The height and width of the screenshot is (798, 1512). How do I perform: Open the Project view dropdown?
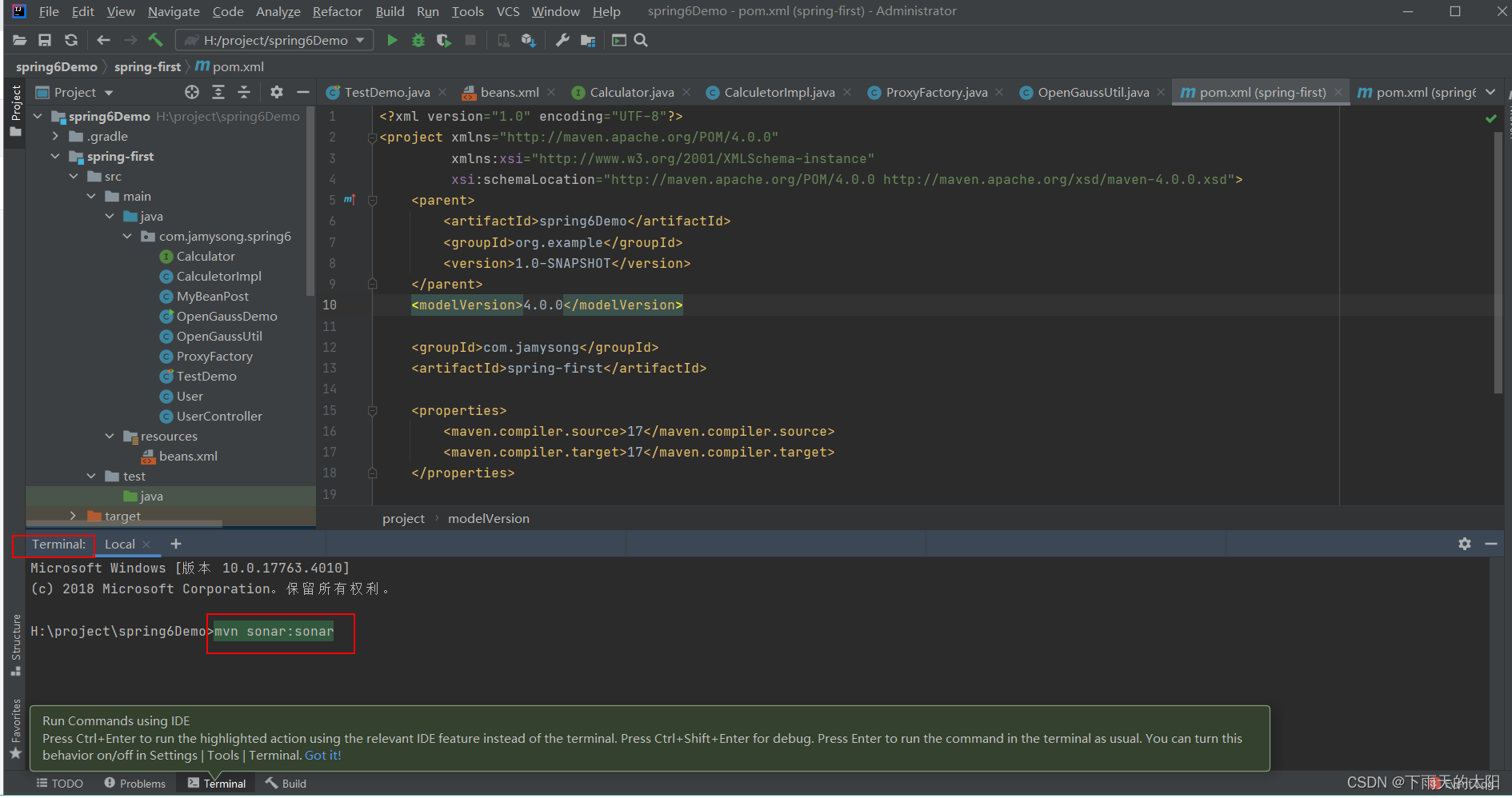coord(74,92)
